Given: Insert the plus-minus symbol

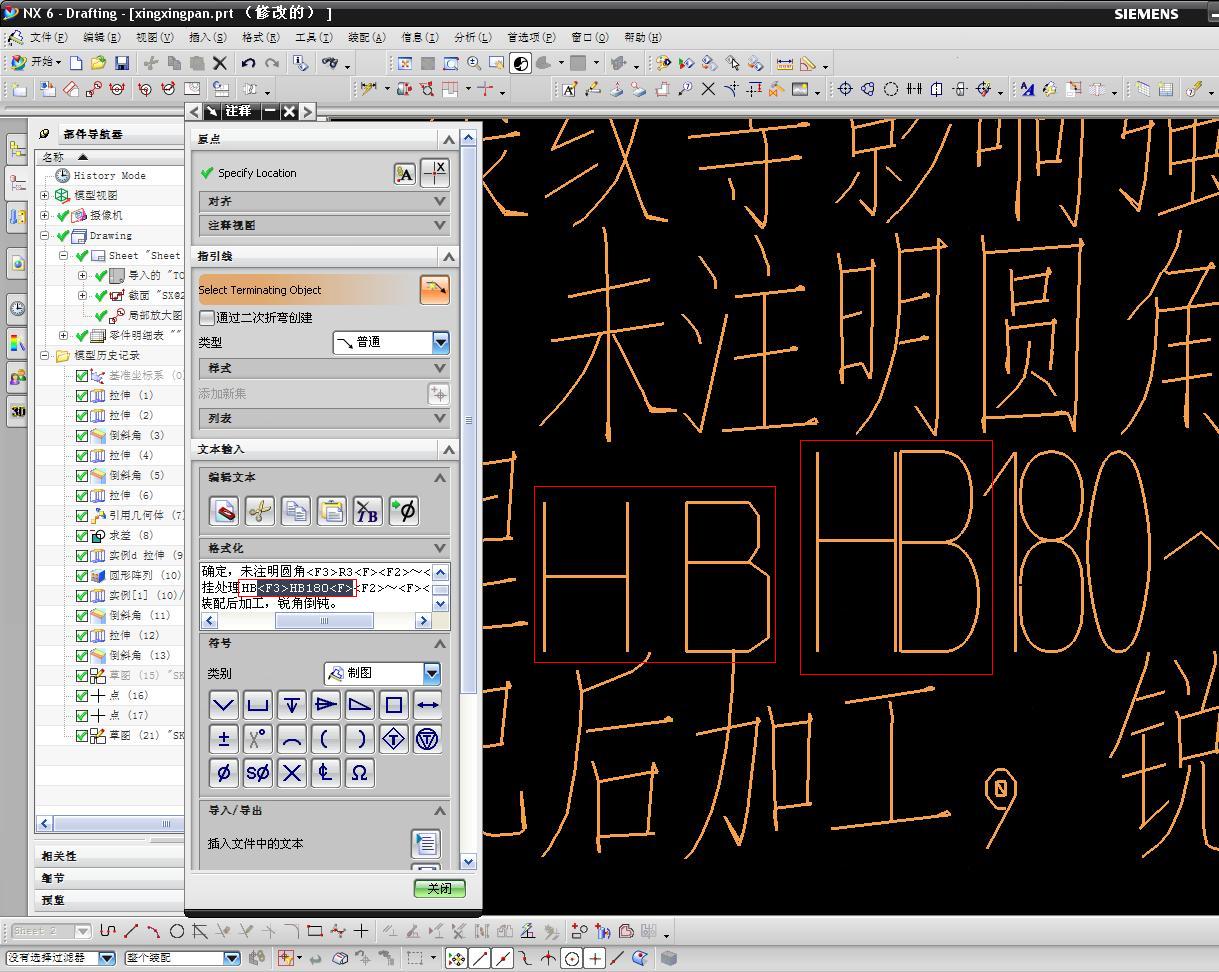Looking at the screenshot, I should 224,739.
